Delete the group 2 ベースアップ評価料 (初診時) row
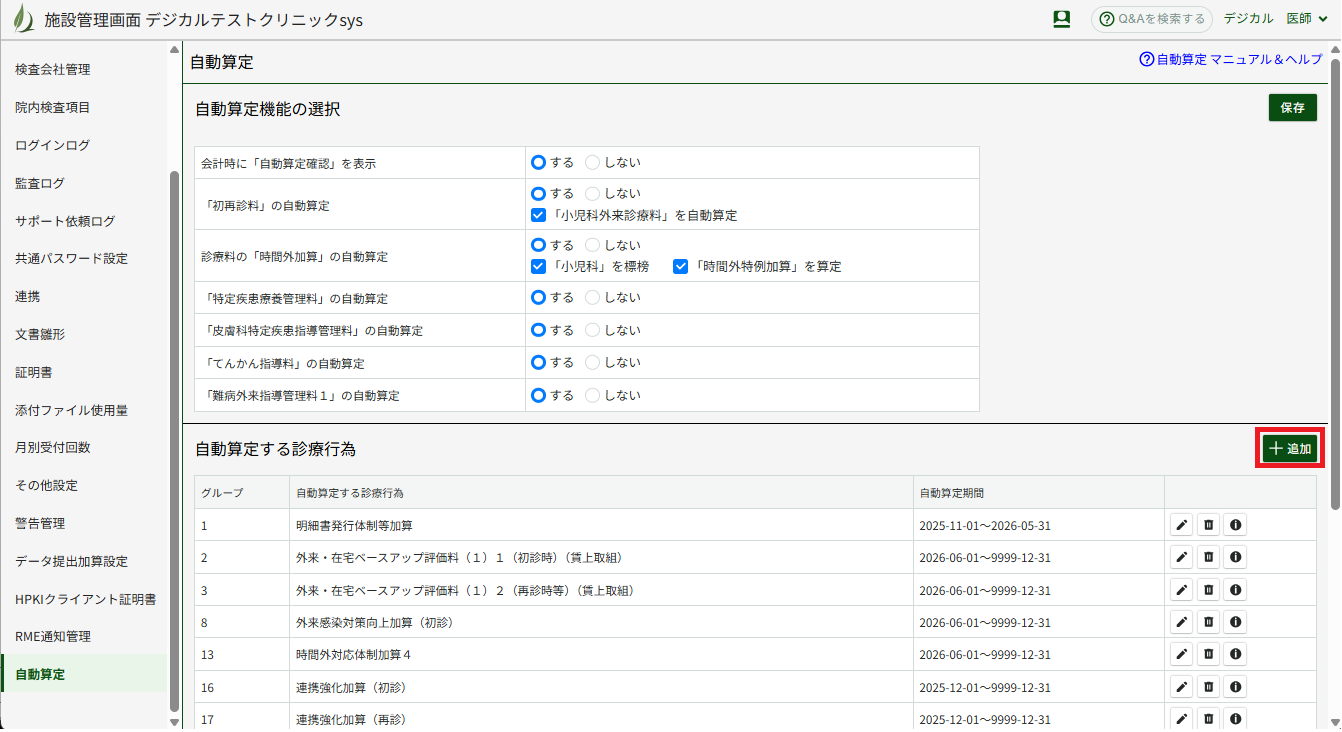The width and height of the screenshot is (1342, 732). click(x=1209, y=557)
